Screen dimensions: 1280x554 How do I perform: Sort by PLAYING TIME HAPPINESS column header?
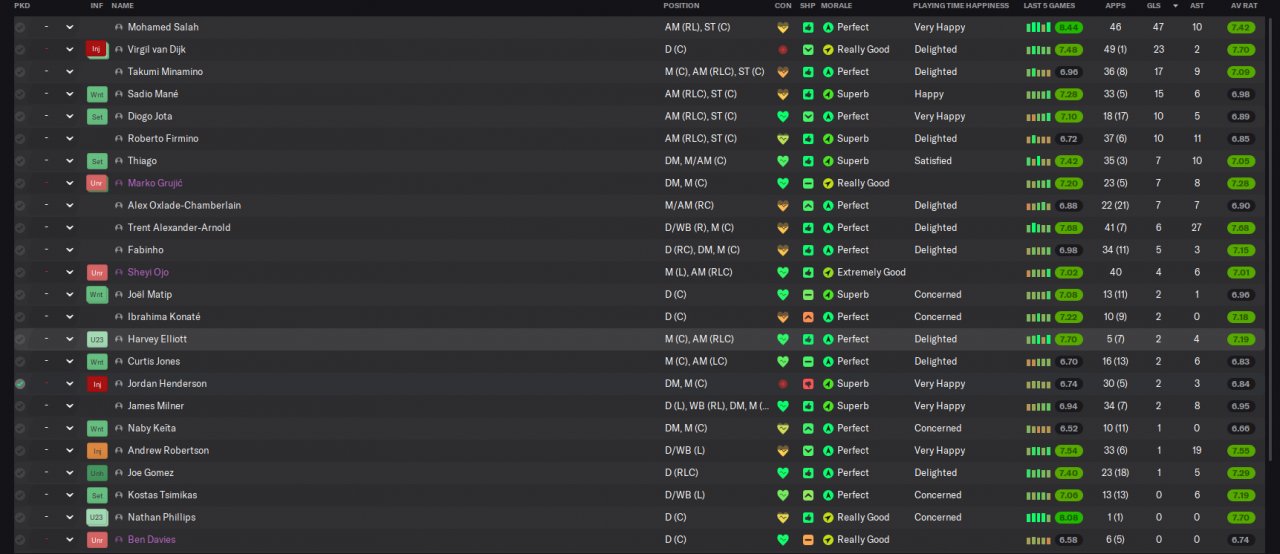tap(961, 6)
